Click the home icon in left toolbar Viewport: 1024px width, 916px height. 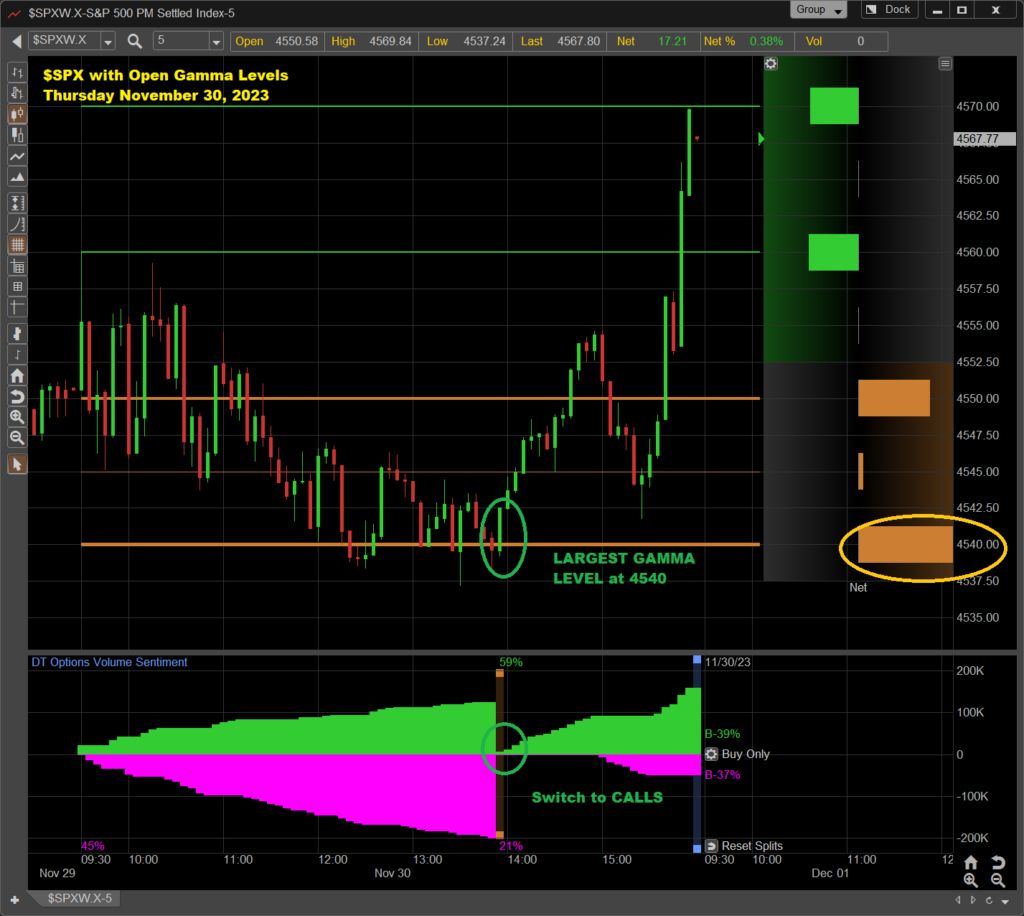[x=17, y=376]
